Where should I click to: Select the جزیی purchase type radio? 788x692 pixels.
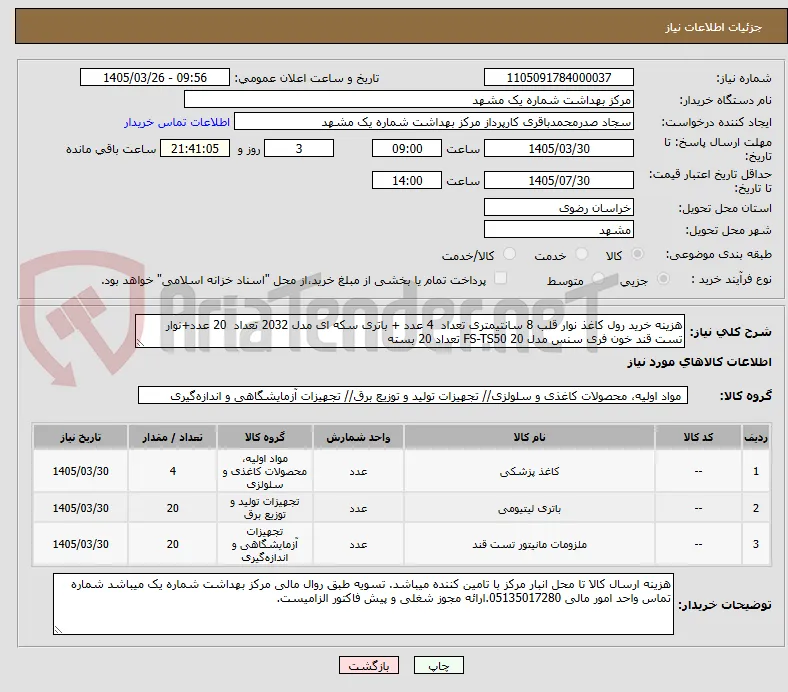coord(663,278)
